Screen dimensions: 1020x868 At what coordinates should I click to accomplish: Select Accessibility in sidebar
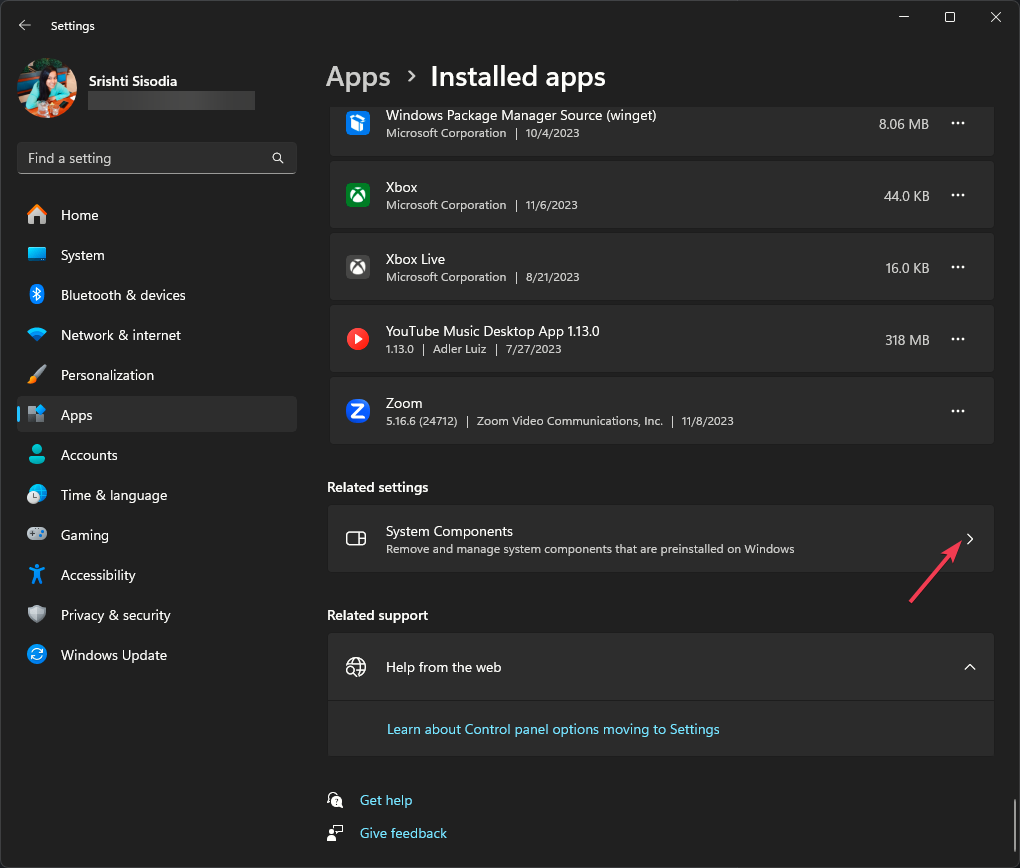point(157,575)
